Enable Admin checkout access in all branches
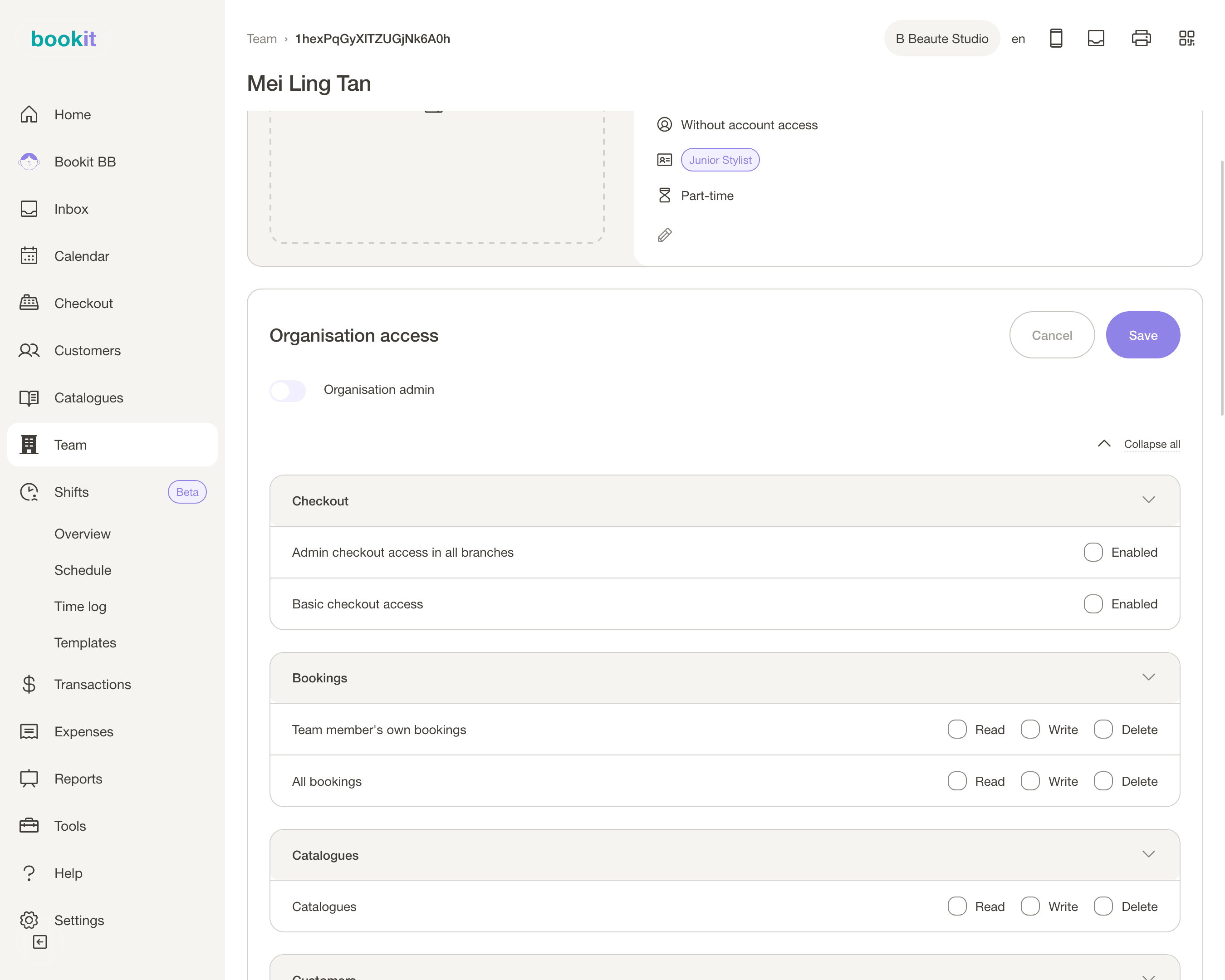Screen dimensions: 1225x980 [1093, 552]
